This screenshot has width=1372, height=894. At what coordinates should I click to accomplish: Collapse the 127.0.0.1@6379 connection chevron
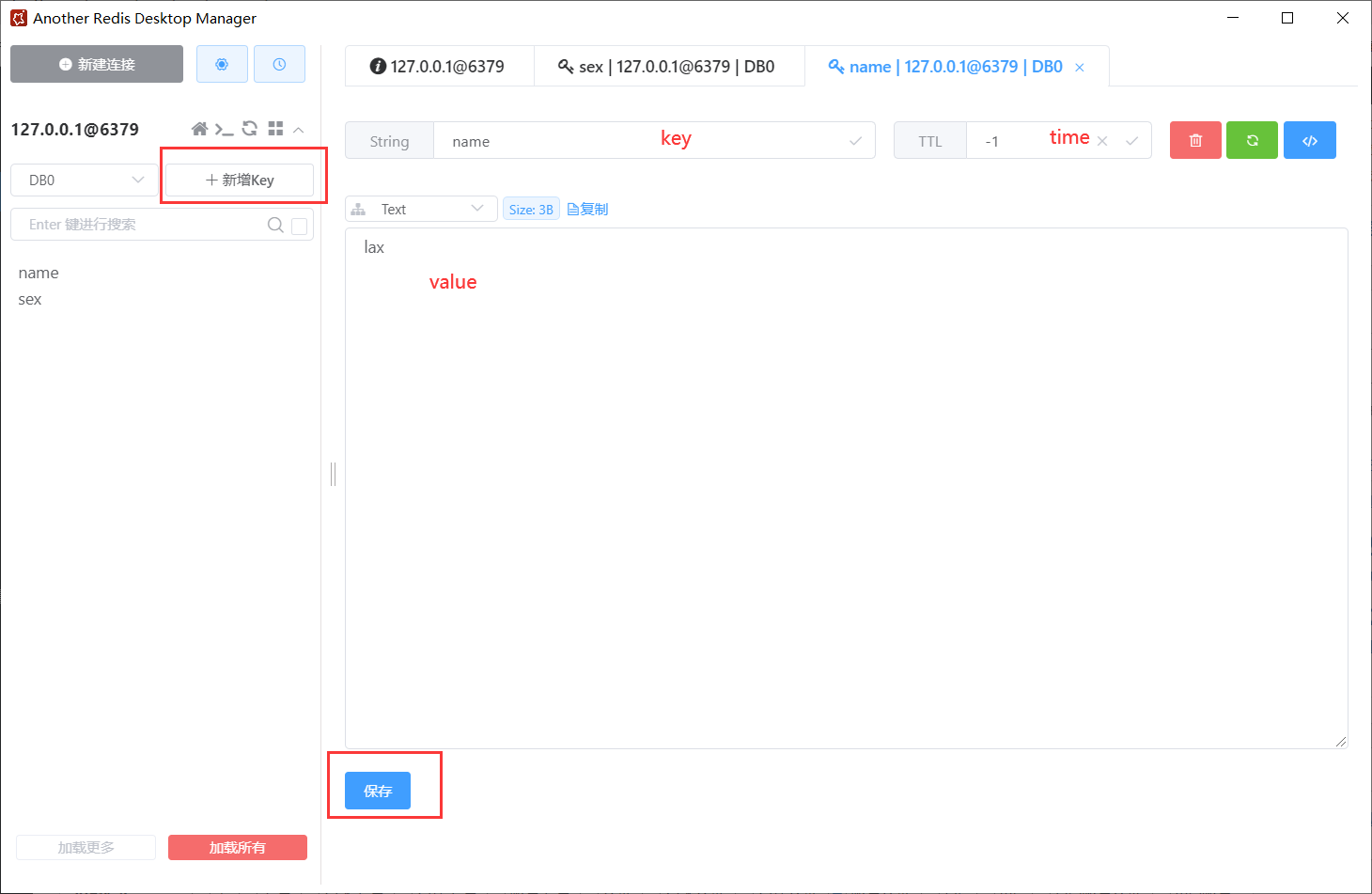[299, 130]
